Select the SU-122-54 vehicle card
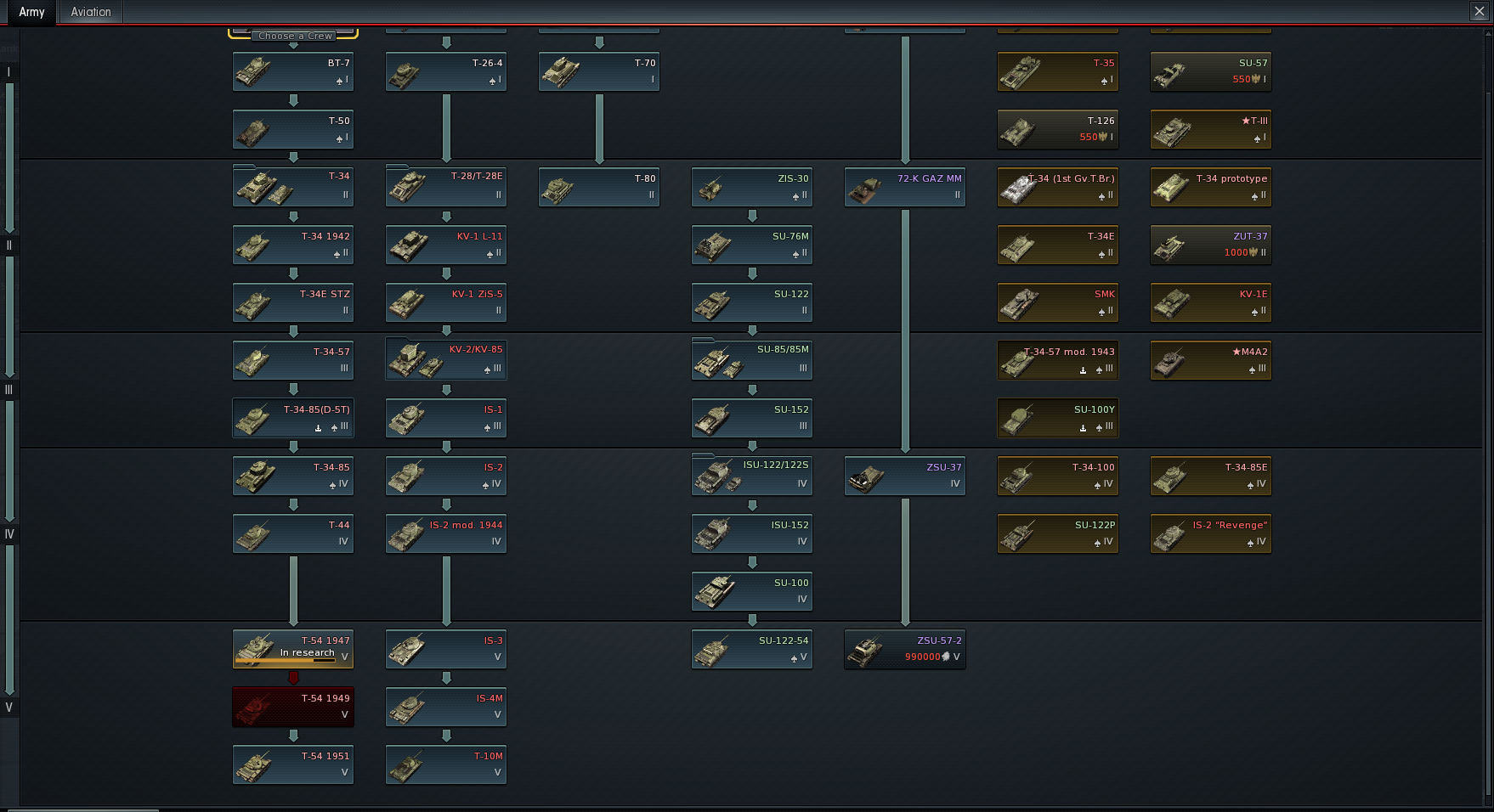 click(x=752, y=649)
